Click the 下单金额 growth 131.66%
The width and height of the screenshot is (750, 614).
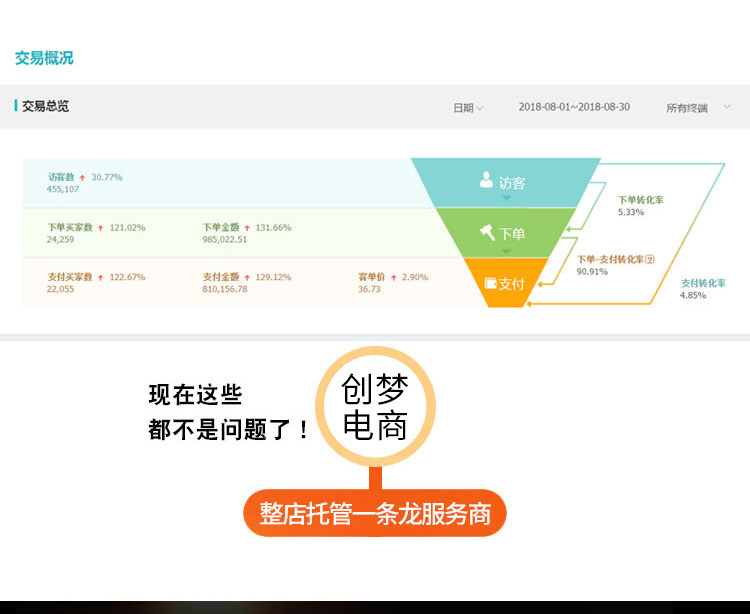[273, 227]
